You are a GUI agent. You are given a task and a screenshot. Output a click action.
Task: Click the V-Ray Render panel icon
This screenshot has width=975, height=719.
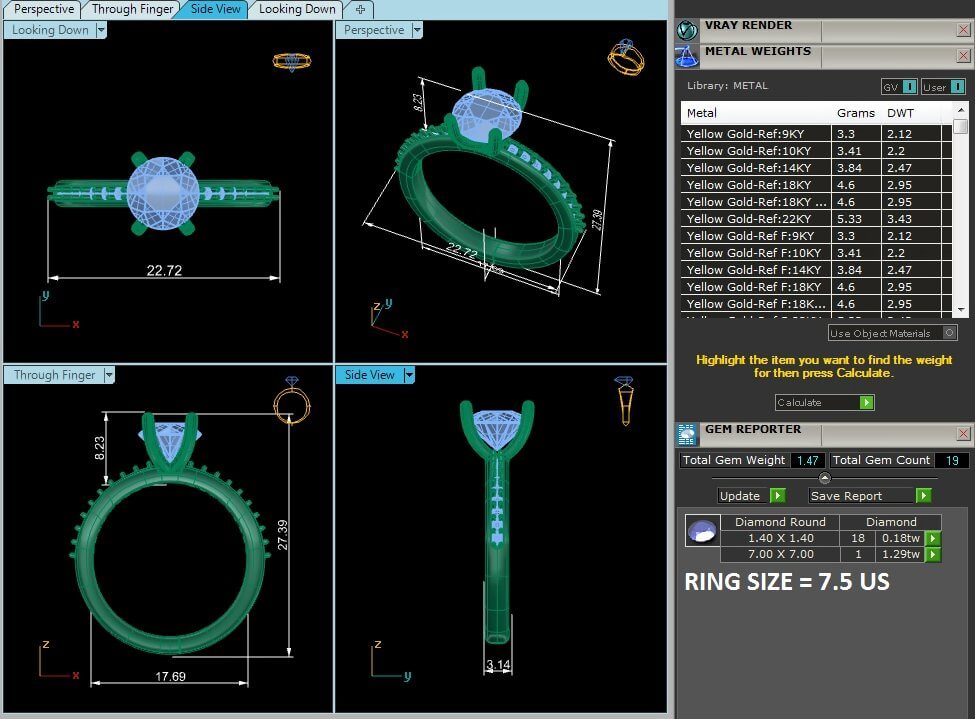(x=687, y=30)
